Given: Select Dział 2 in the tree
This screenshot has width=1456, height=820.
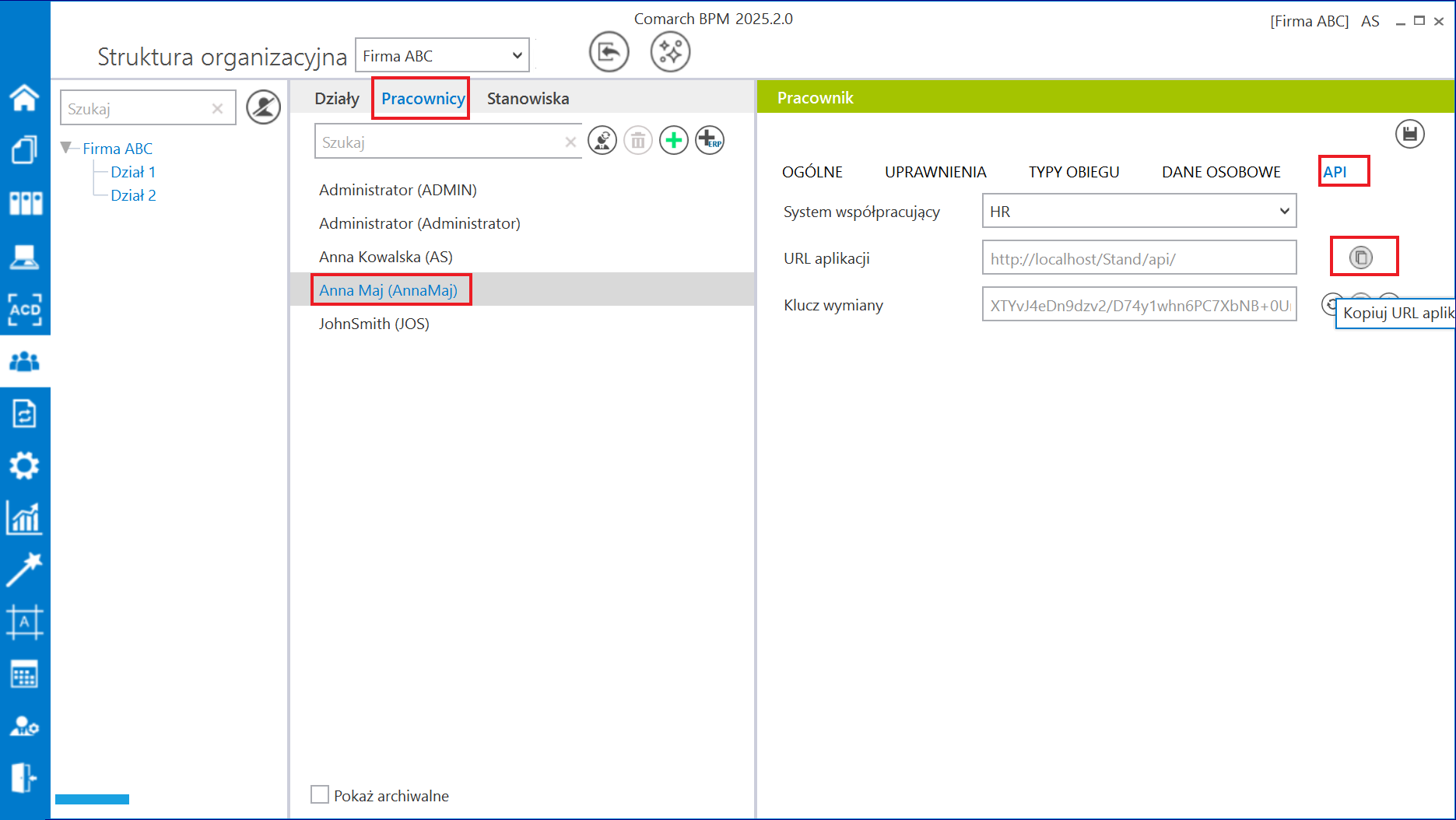Looking at the screenshot, I should point(133,195).
